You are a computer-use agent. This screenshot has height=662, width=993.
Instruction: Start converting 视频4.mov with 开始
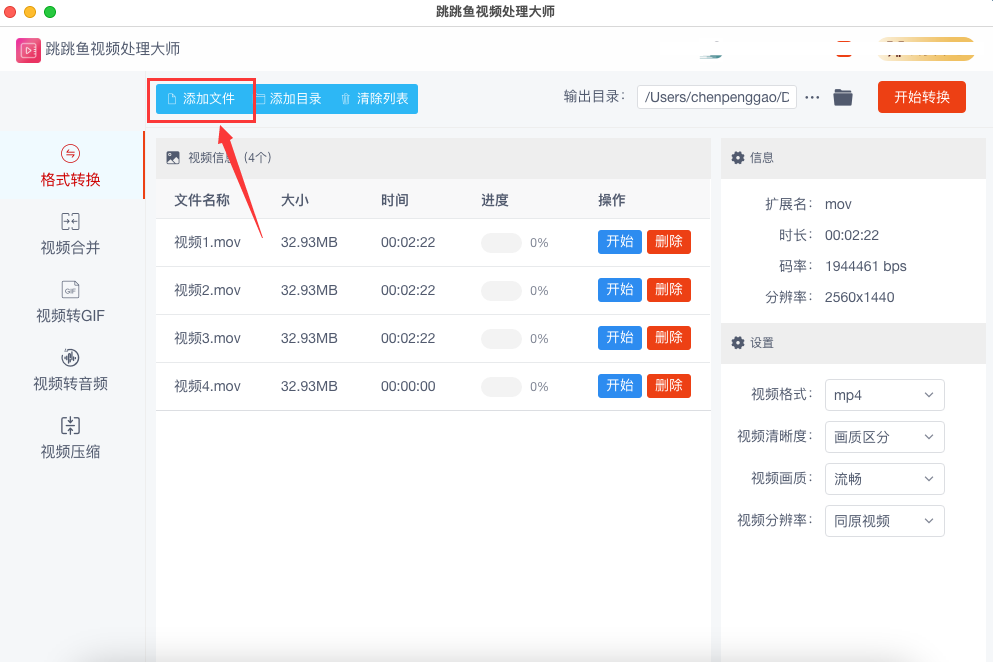pos(619,386)
